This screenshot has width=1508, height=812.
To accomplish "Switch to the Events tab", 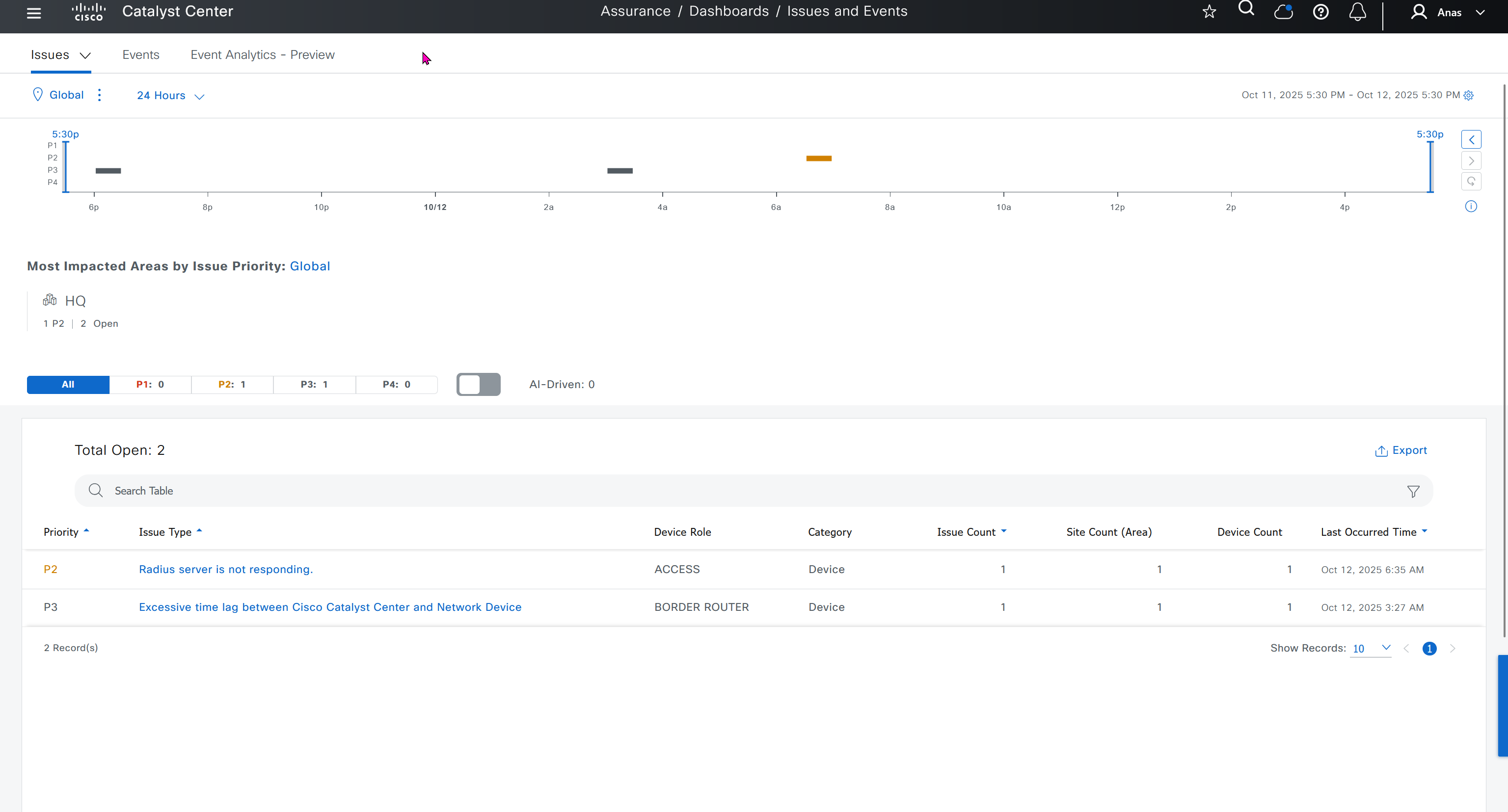I will 140,54.
